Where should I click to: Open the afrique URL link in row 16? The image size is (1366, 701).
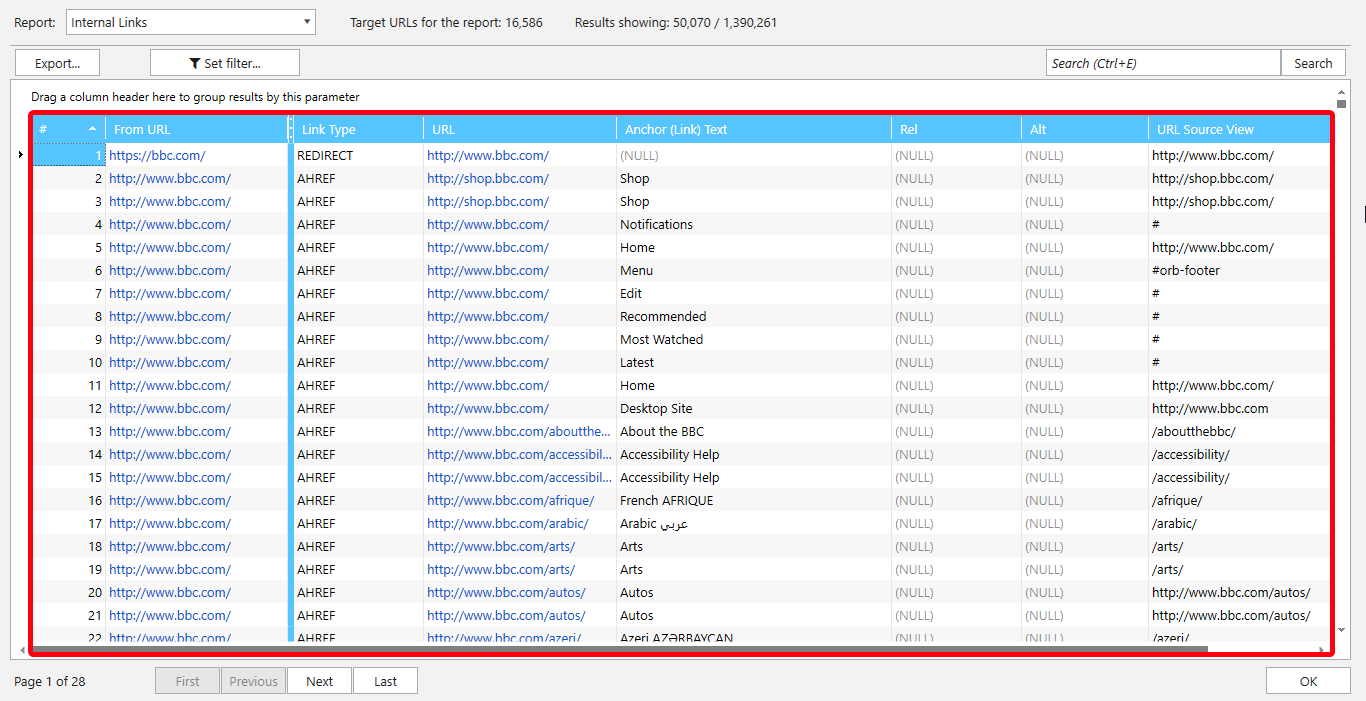[510, 500]
